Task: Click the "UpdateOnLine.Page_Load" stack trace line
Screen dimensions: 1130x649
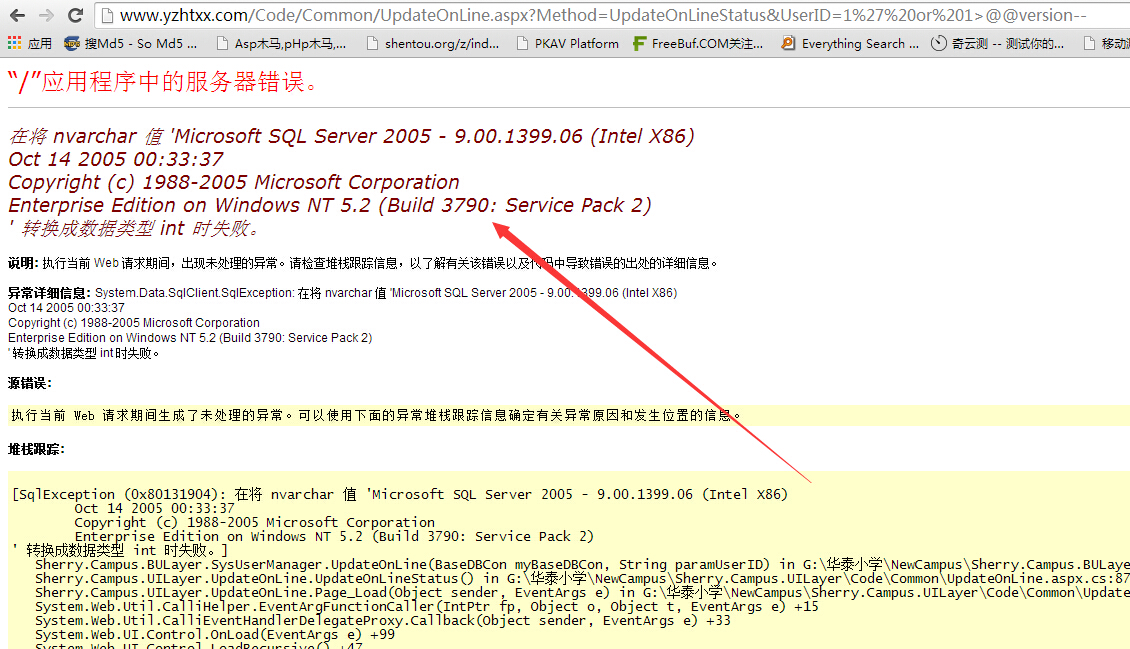Action: pyautogui.click(x=582, y=593)
